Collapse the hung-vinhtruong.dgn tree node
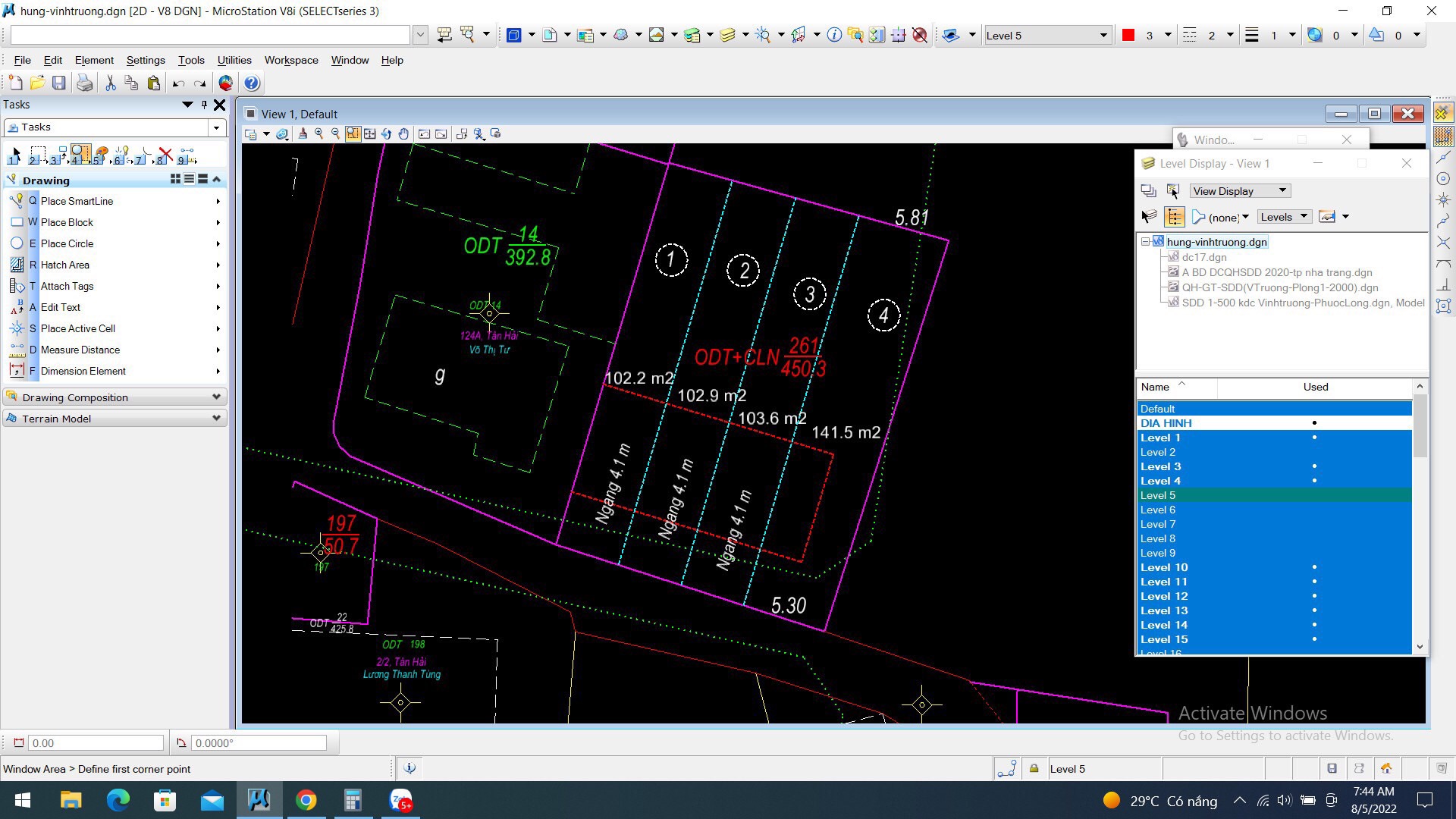Screen dimensions: 1456x819 tap(1145, 242)
